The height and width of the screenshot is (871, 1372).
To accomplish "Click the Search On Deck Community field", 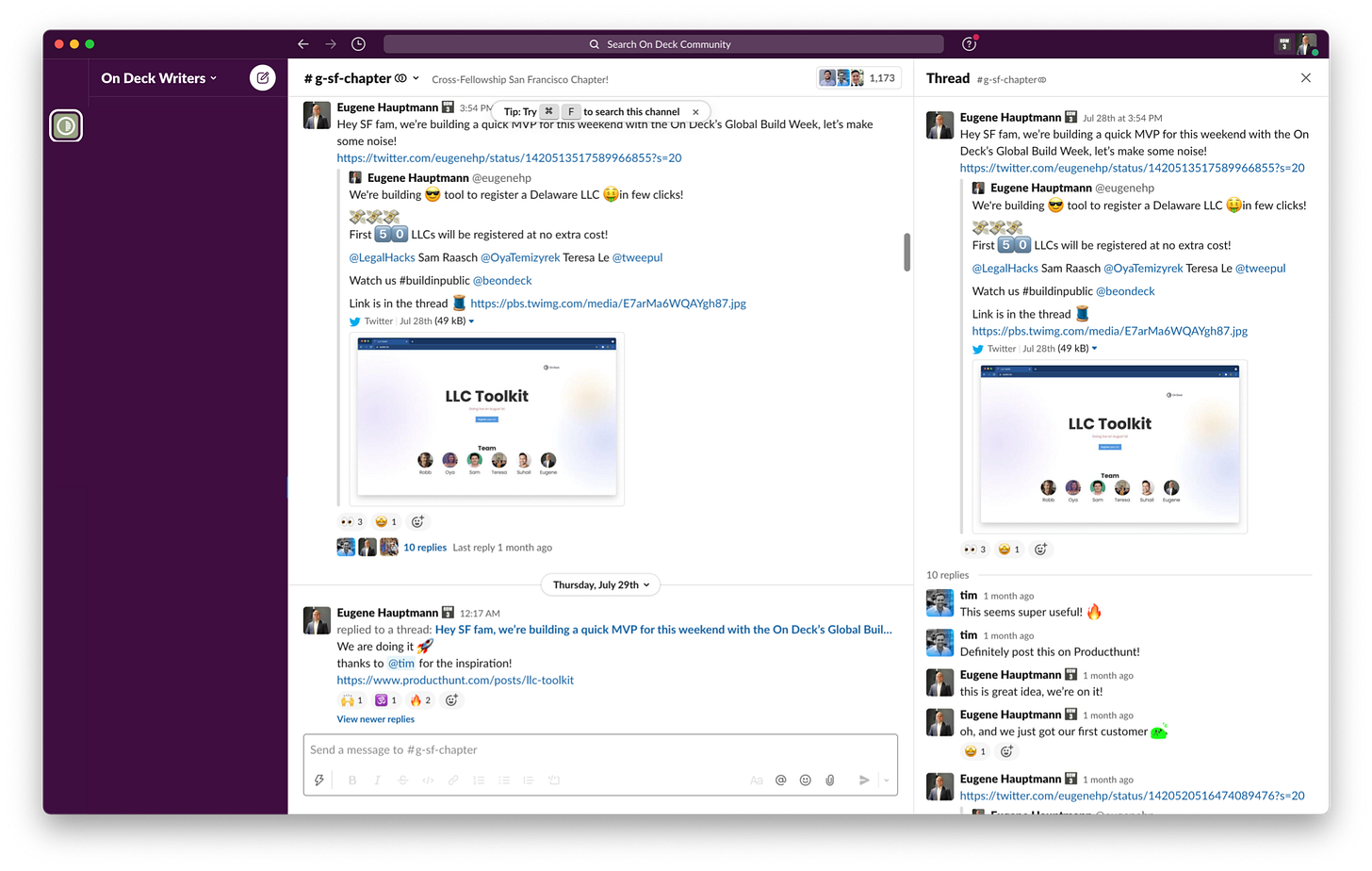I will coord(663,44).
